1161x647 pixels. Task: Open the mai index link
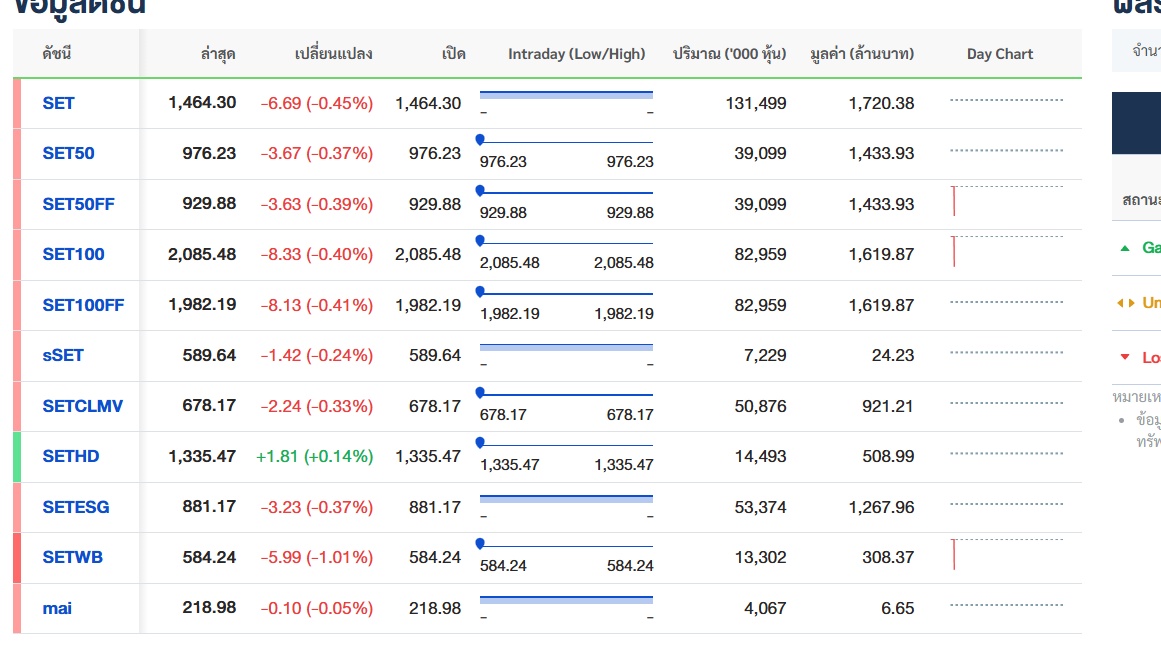tap(57, 608)
